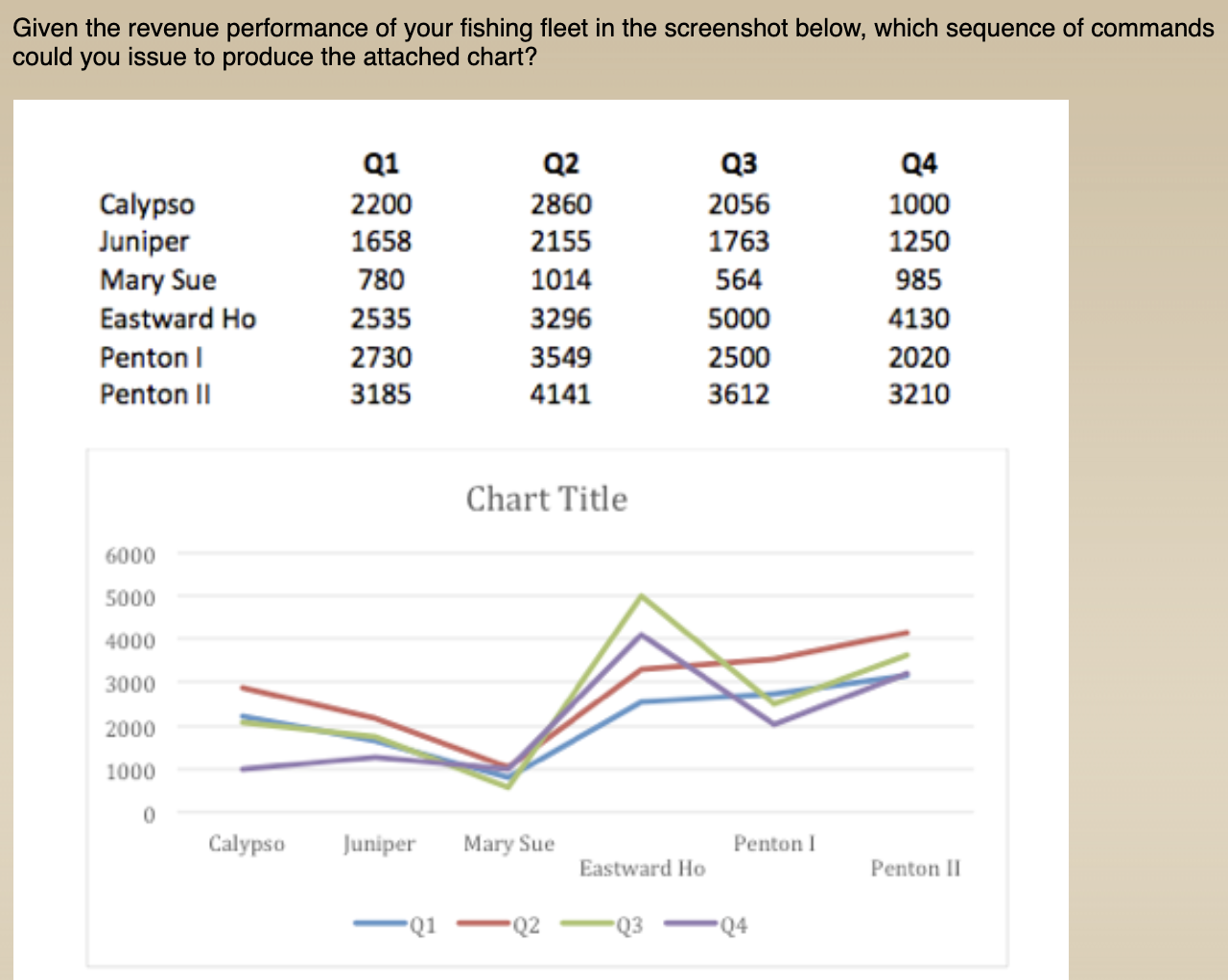Select the Q2 column header
The height and width of the screenshot is (980, 1228).
561,163
